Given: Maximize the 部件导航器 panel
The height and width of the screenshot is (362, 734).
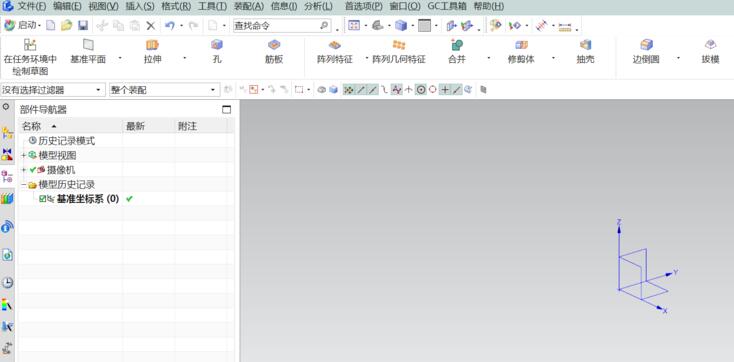Looking at the screenshot, I should click(x=227, y=110).
